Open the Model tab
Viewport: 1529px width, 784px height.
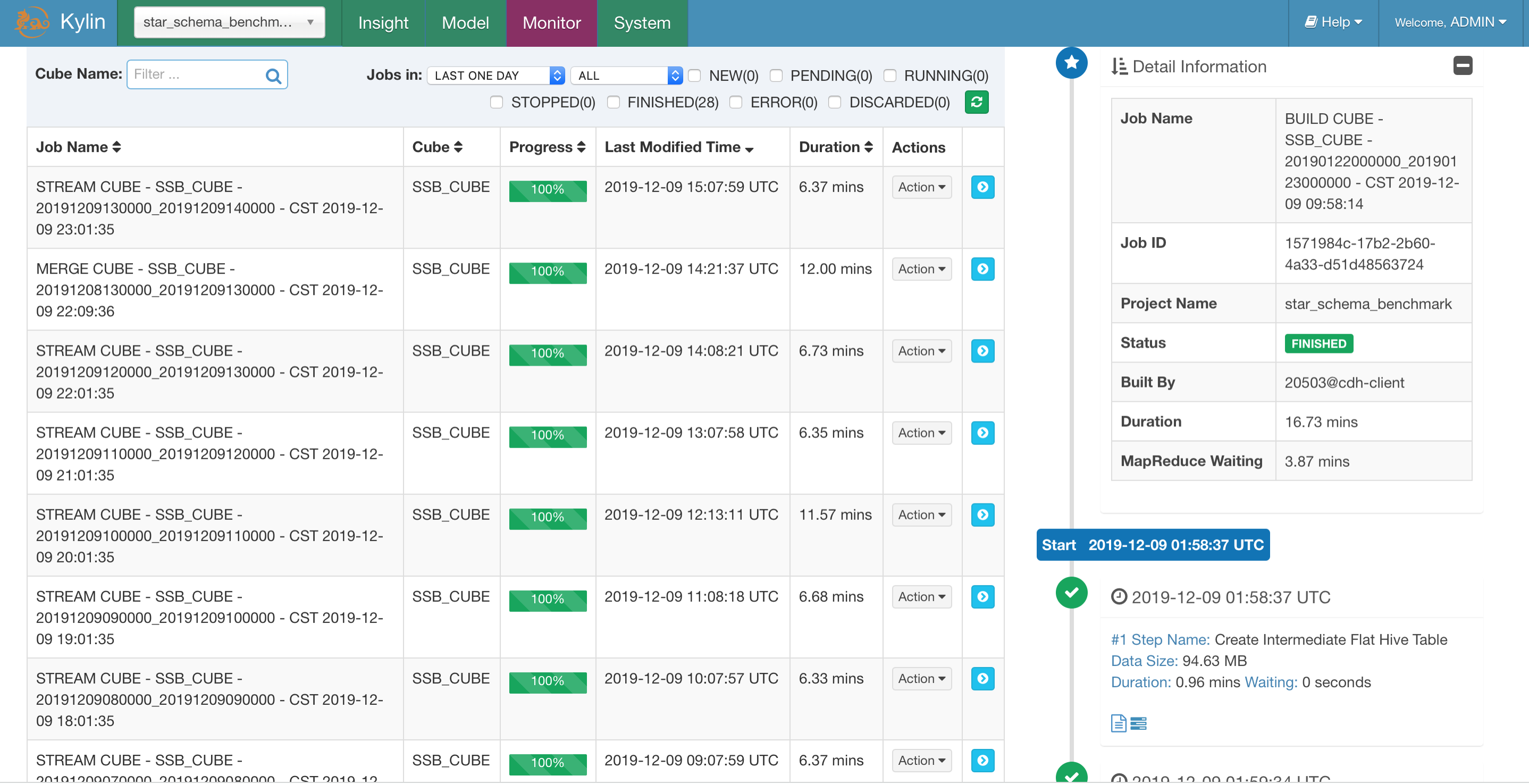tap(465, 22)
